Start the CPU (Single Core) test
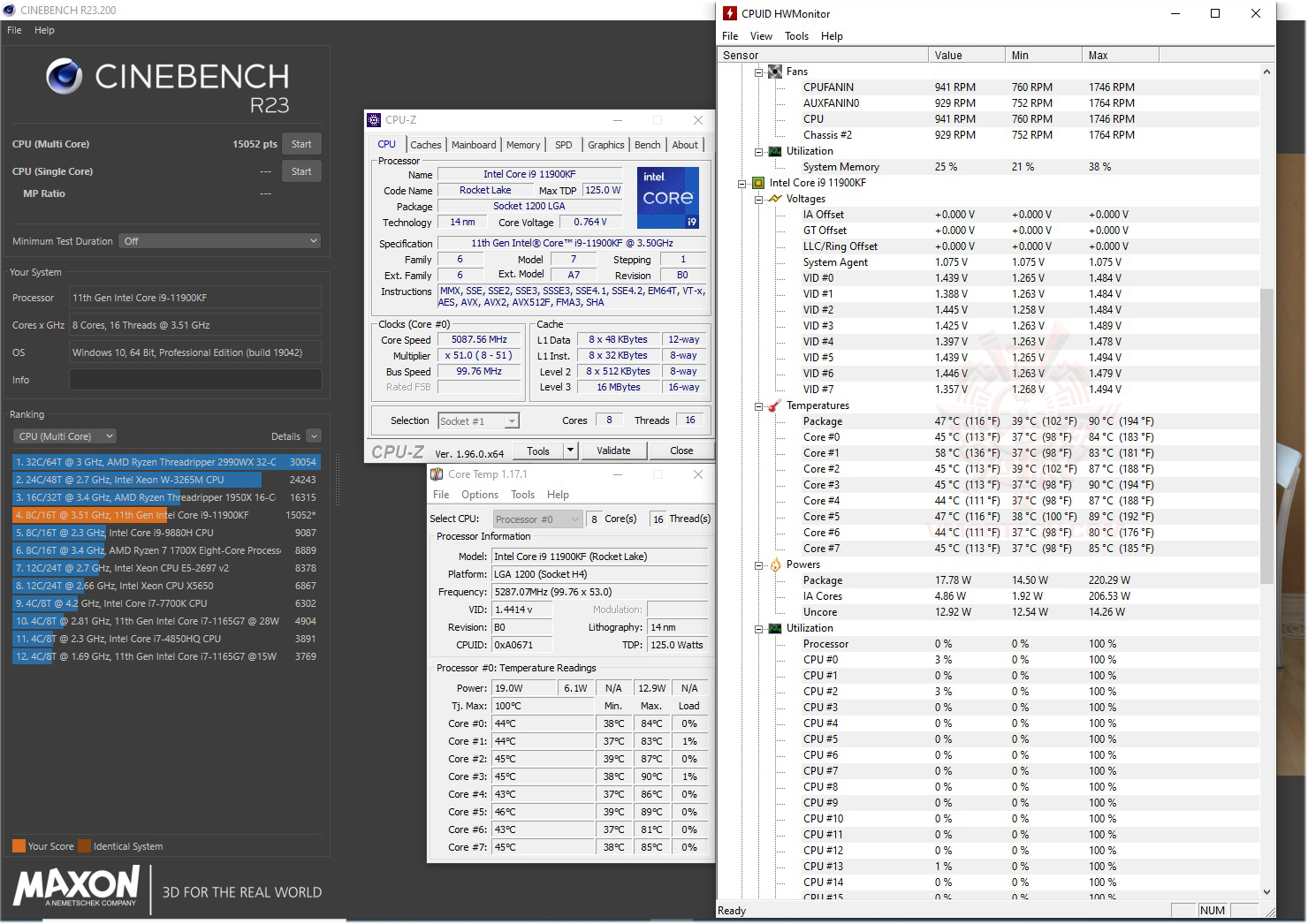Screen dimensions: 1308x924 pos(301,171)
